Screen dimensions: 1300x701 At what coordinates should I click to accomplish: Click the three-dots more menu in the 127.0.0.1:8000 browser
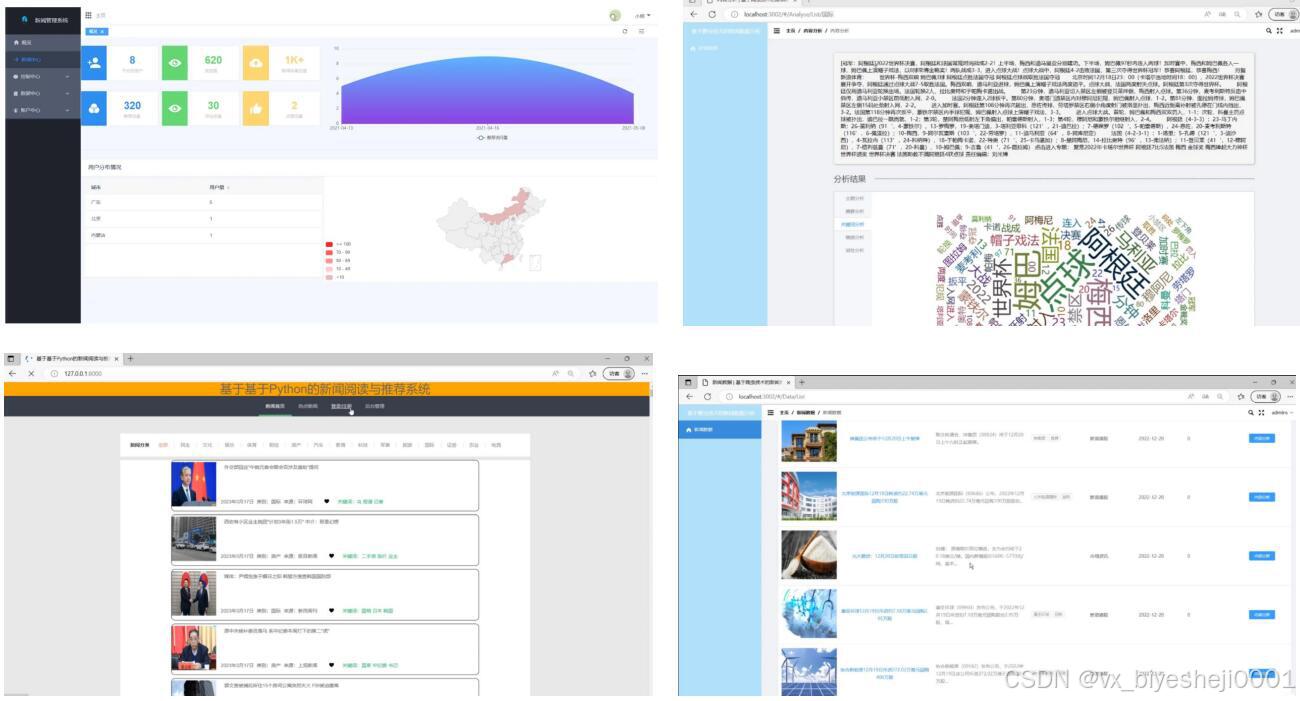645,374
